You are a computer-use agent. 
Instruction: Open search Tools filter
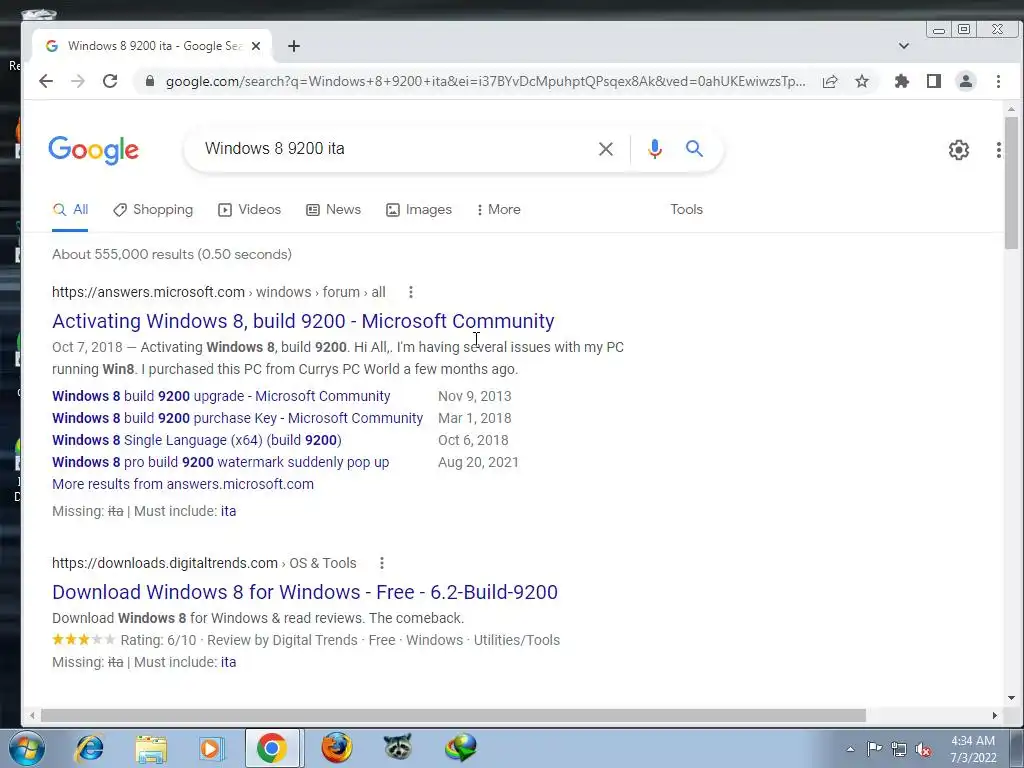tap(686, 210)
